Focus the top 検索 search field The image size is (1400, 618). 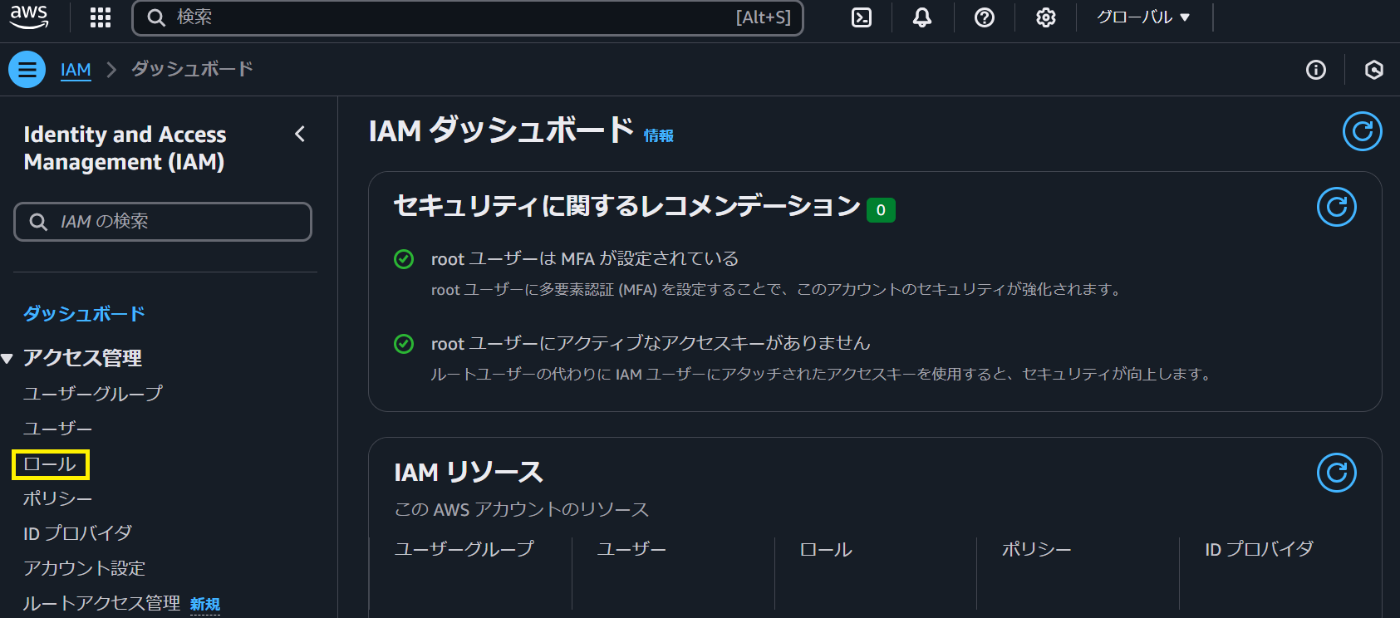468,18
